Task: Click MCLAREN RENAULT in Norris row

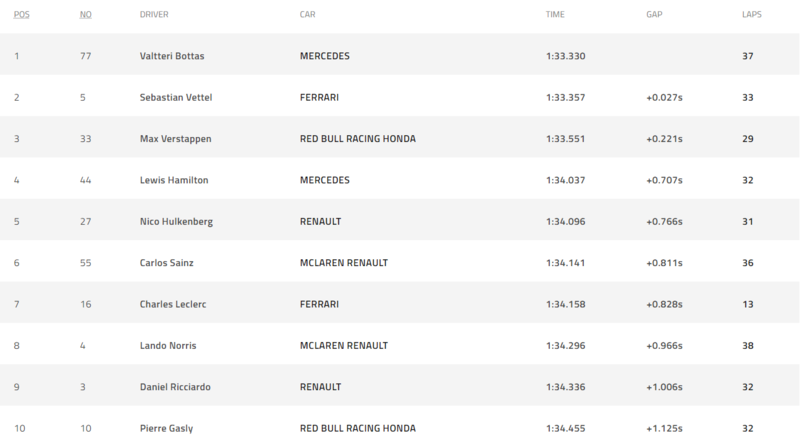Action: (344, 345)
